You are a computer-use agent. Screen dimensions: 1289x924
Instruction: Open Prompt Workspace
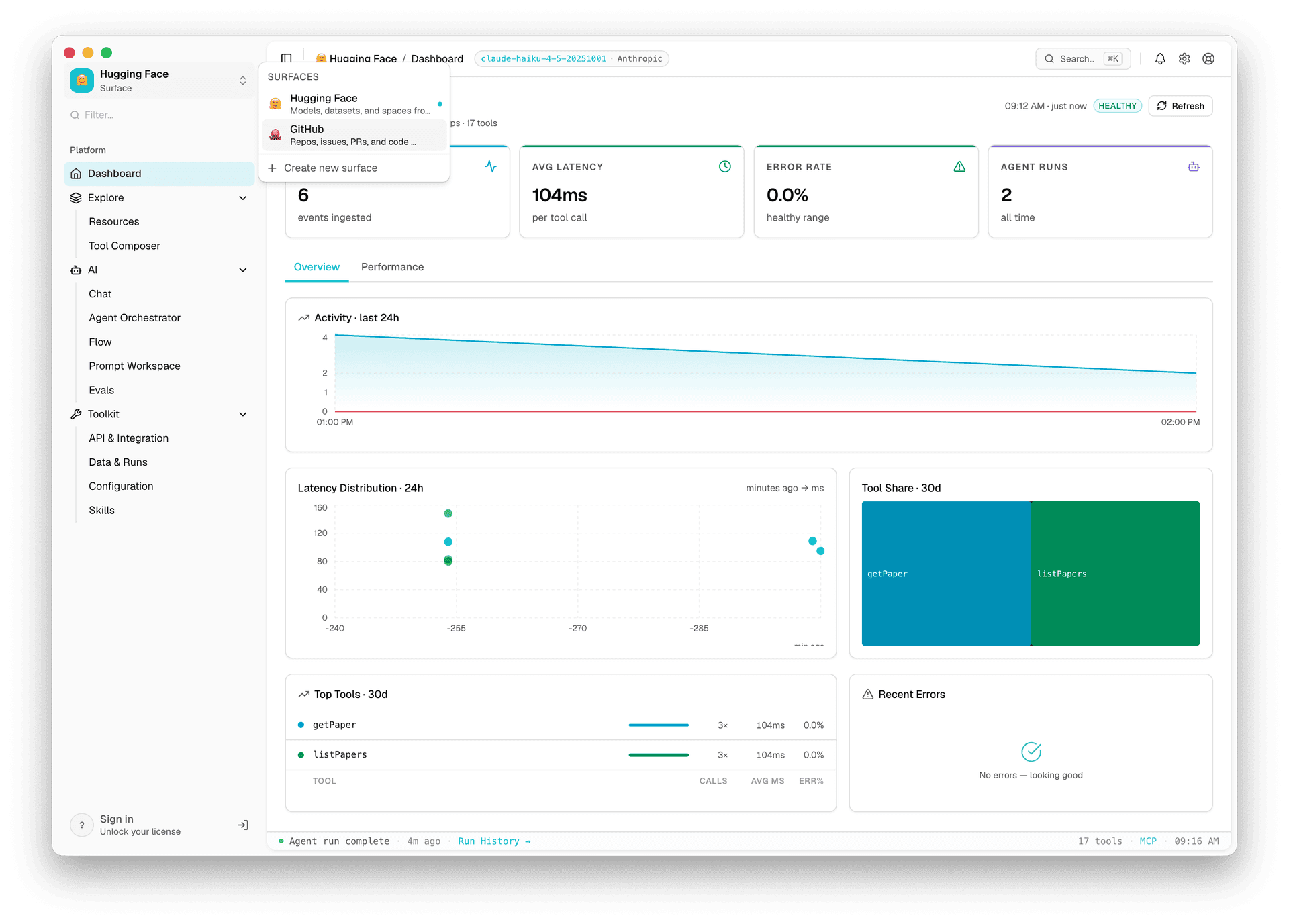(x=134, y=366)
